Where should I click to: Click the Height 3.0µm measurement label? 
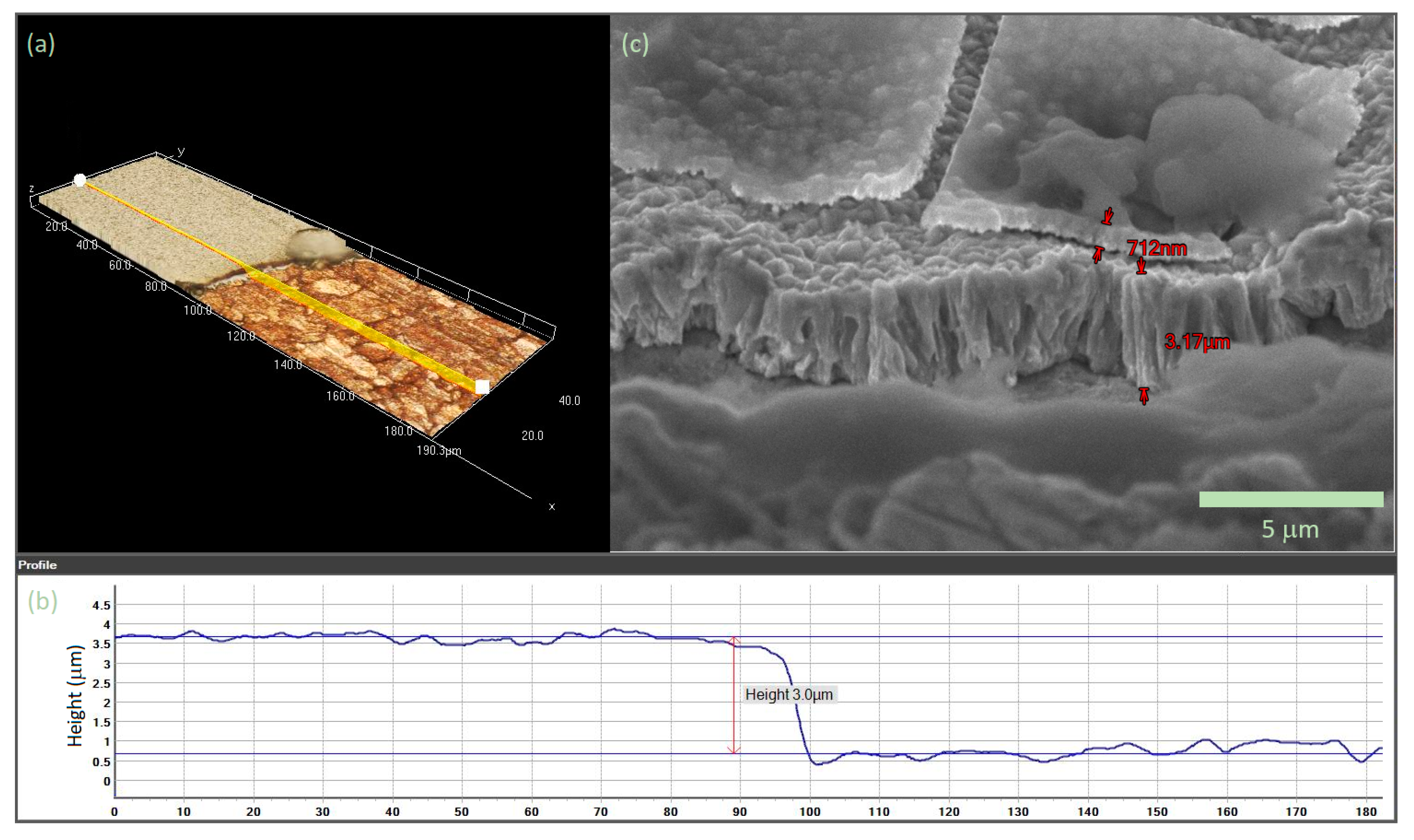coord(789,695)
